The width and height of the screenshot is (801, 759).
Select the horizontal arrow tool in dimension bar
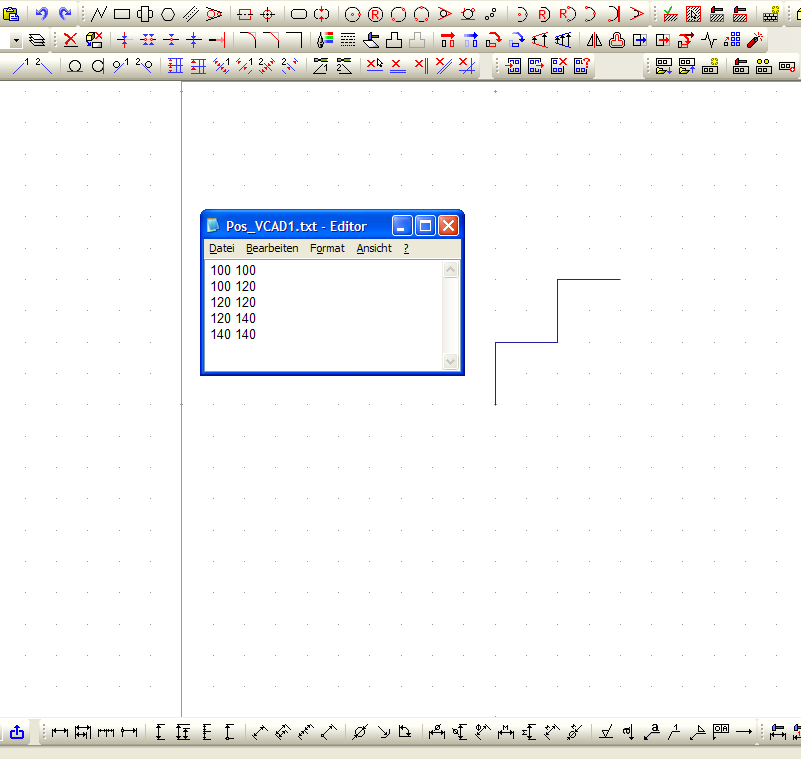click(744, 732)
